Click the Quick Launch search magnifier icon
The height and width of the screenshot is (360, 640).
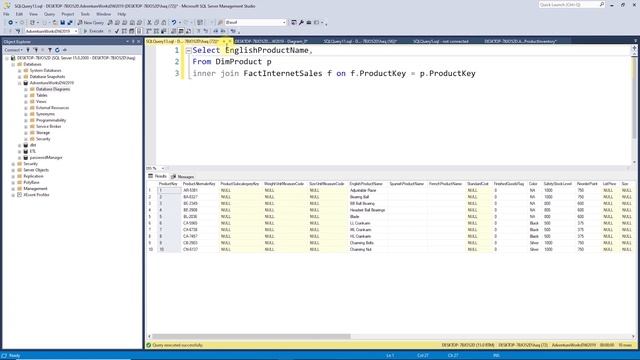(x=602, y=4)
